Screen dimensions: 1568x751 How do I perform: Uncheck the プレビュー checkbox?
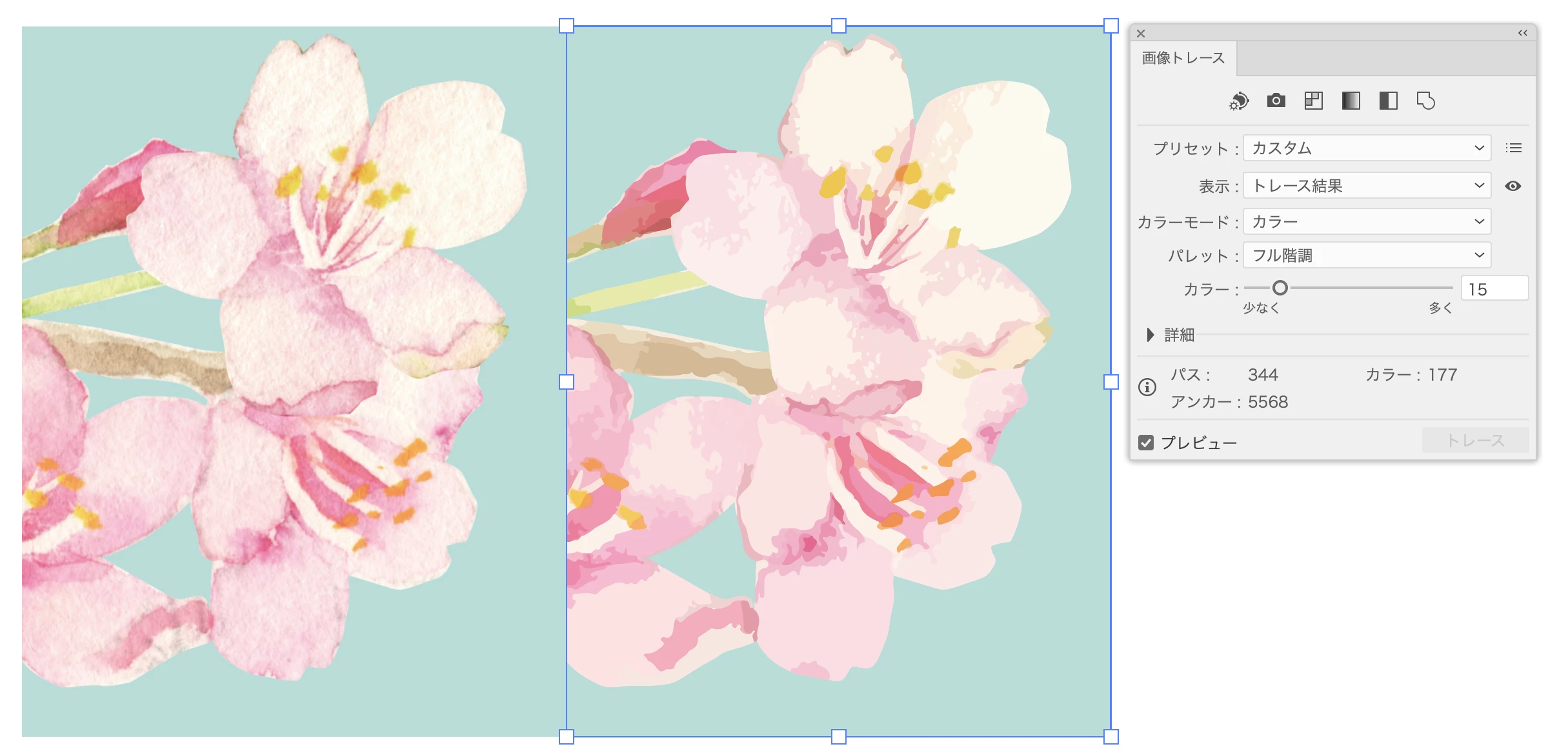(x=1146, y=443)
